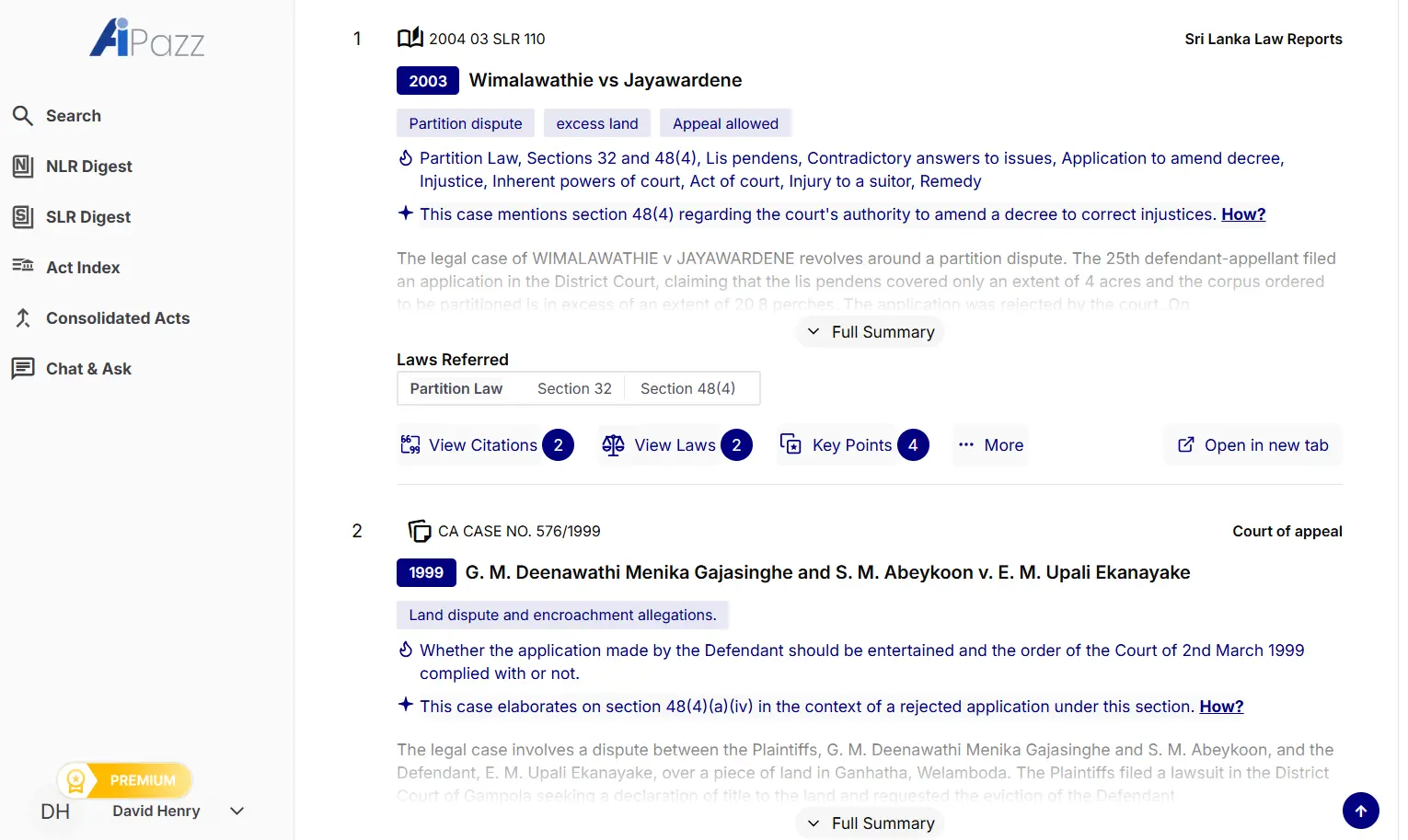Open Chat & Ask icon
Viewport: 1408px width, 840px height.
click(x=23, y=369)
